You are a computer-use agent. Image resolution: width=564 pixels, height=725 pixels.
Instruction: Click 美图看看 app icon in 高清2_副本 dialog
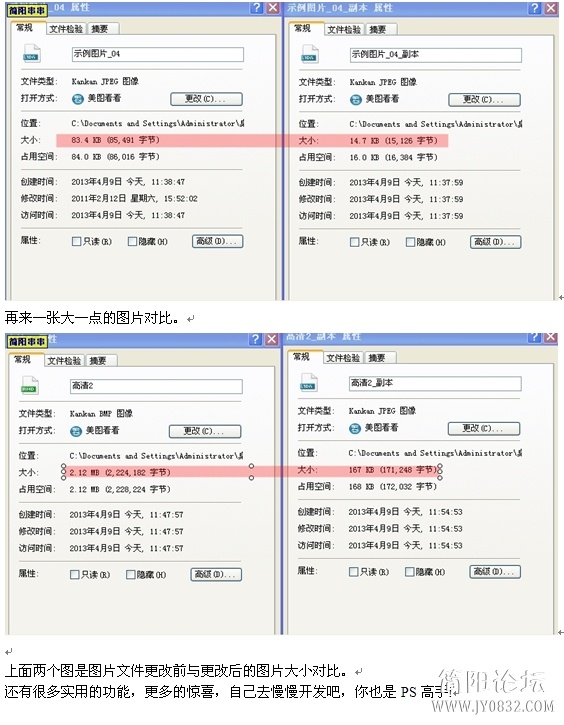tap(354, 428)
